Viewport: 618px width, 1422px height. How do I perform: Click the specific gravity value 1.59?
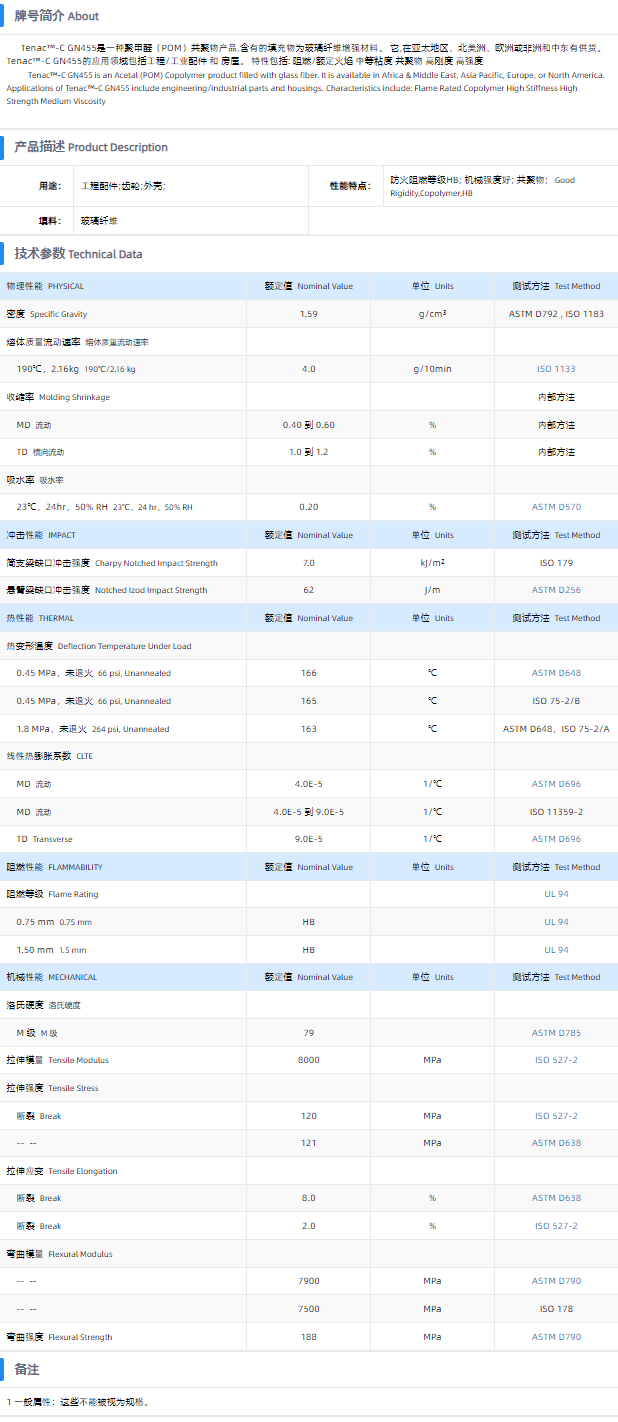309,314
